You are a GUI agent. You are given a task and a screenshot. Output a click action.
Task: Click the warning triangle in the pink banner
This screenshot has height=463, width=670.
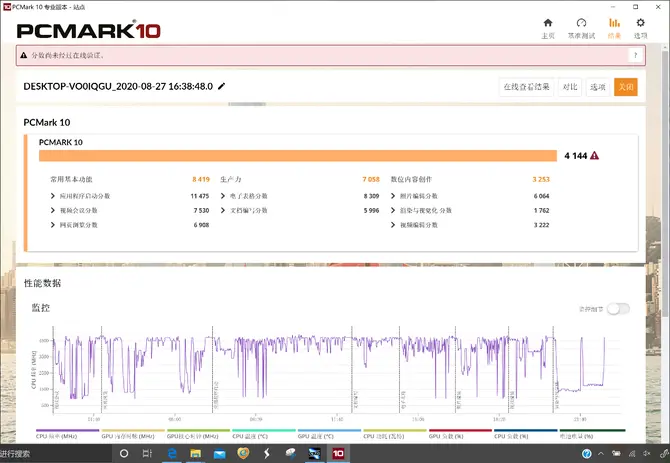click(24, 55)
